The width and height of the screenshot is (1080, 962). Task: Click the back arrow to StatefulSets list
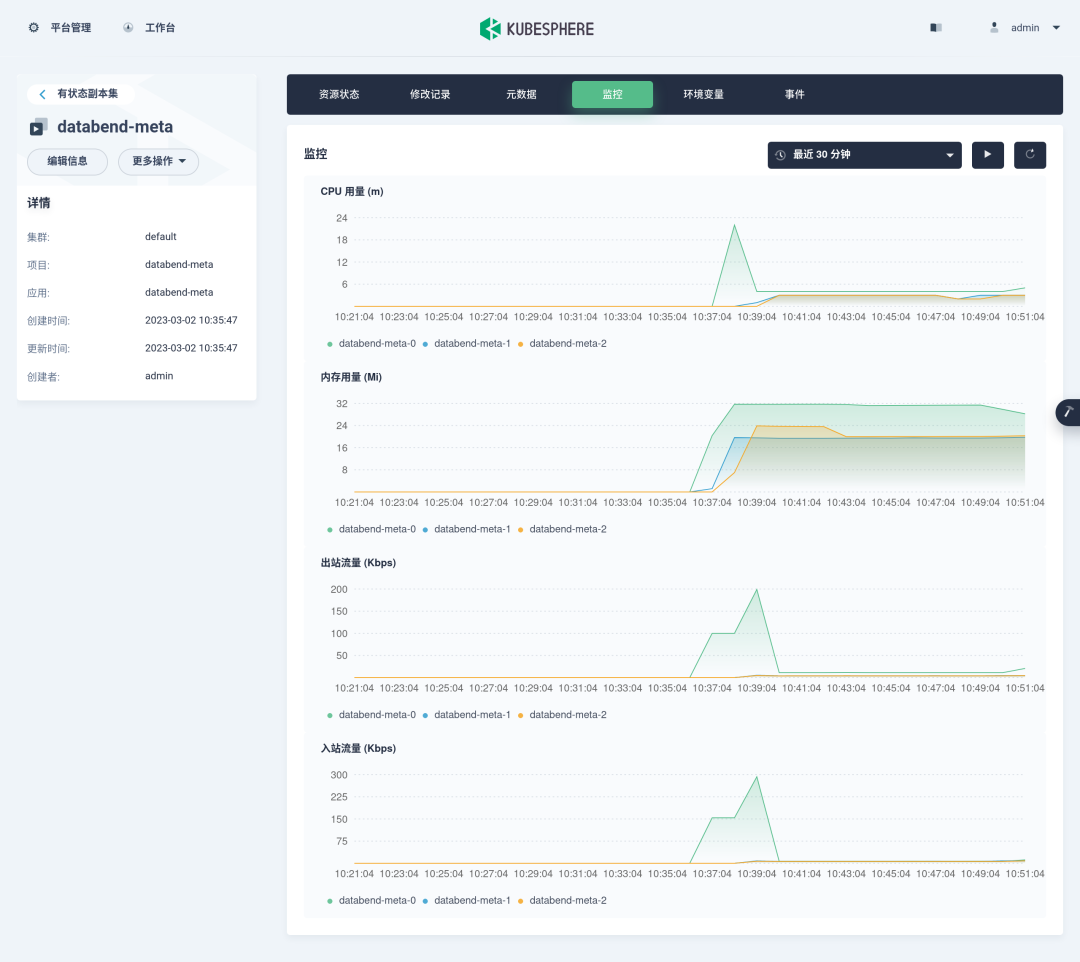pos(42,94)
